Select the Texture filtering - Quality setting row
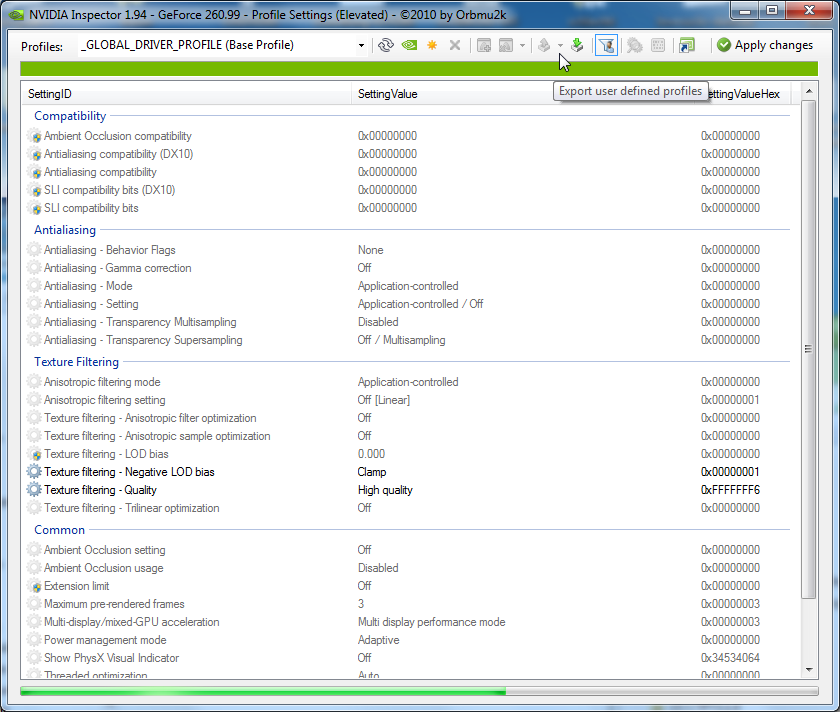 tap(100, 490)
